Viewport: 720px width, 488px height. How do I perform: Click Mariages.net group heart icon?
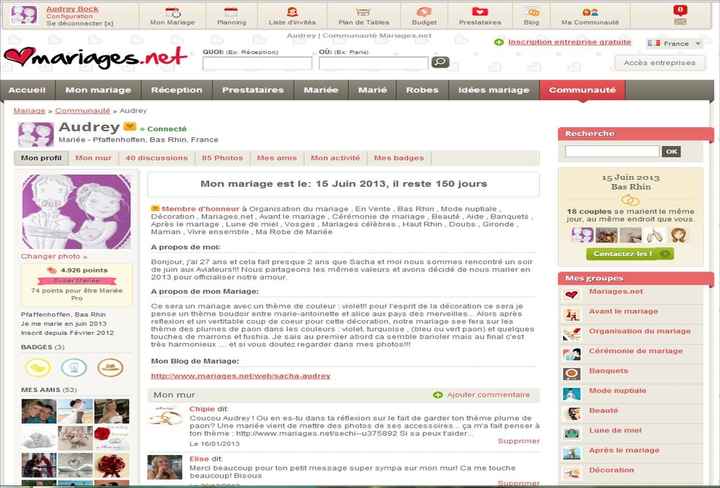tap(571, 295)
